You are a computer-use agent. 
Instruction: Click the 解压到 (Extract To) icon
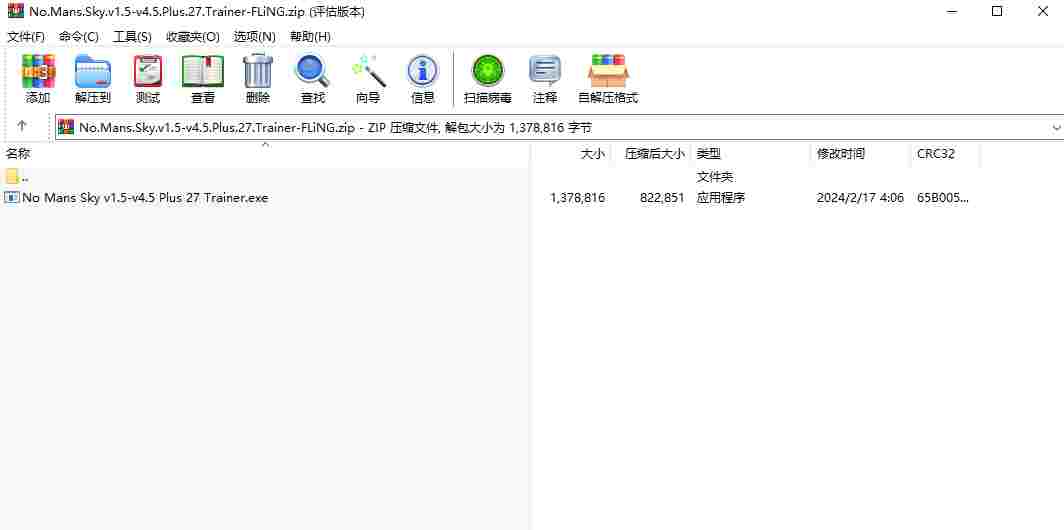click(x=93, y=71)
